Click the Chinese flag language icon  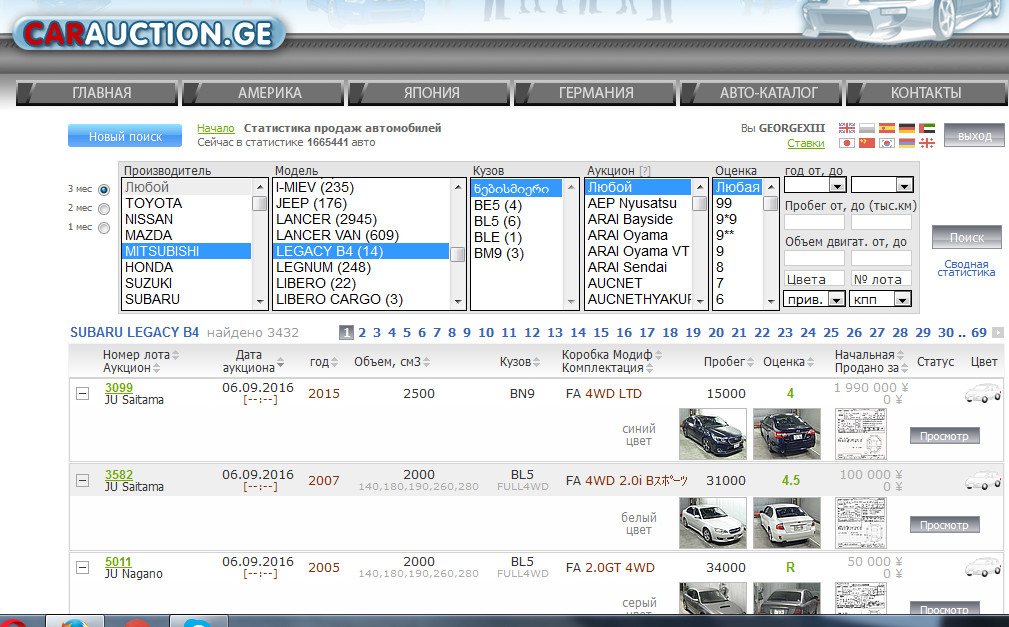[x=867, y=144]
